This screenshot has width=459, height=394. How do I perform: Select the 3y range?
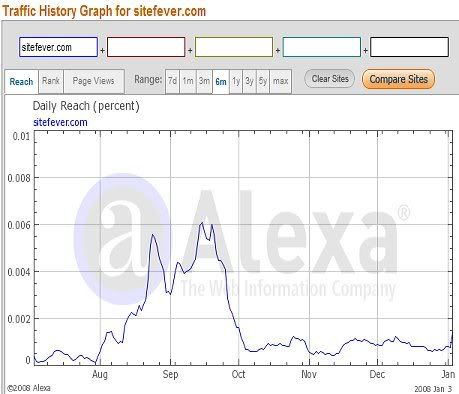coord(249,81)
